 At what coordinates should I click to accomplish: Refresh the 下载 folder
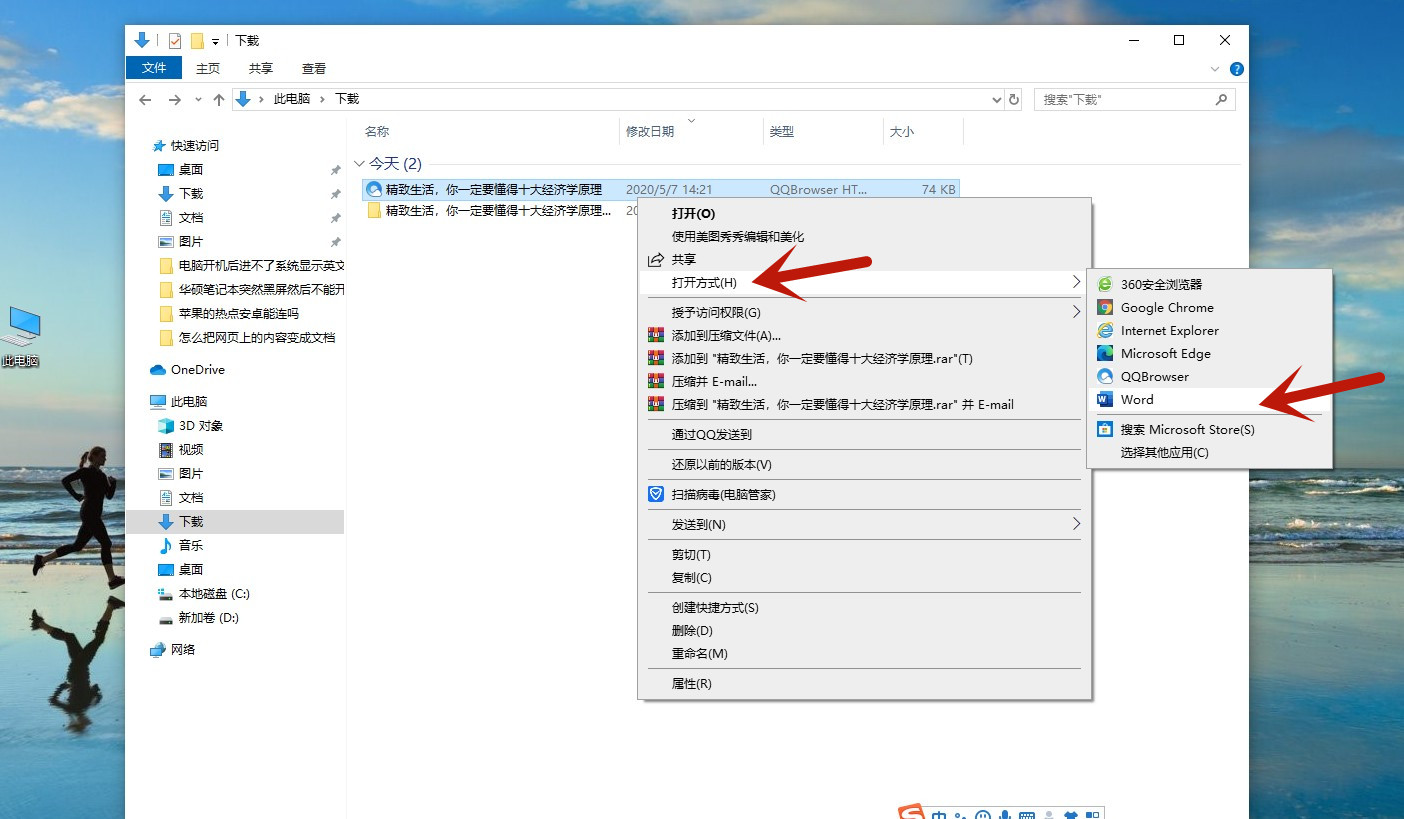pos(1014,100)
